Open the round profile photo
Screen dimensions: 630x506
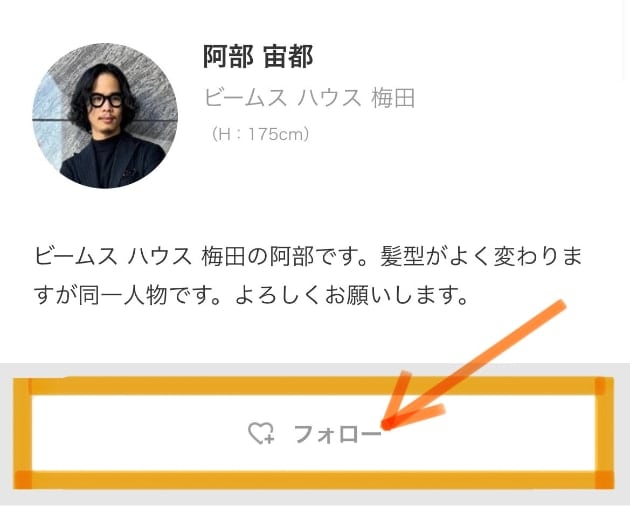(105, 116)
